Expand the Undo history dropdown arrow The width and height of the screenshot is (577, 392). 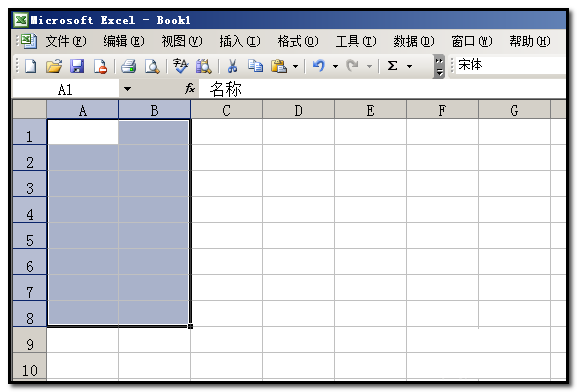click(335, 67)
